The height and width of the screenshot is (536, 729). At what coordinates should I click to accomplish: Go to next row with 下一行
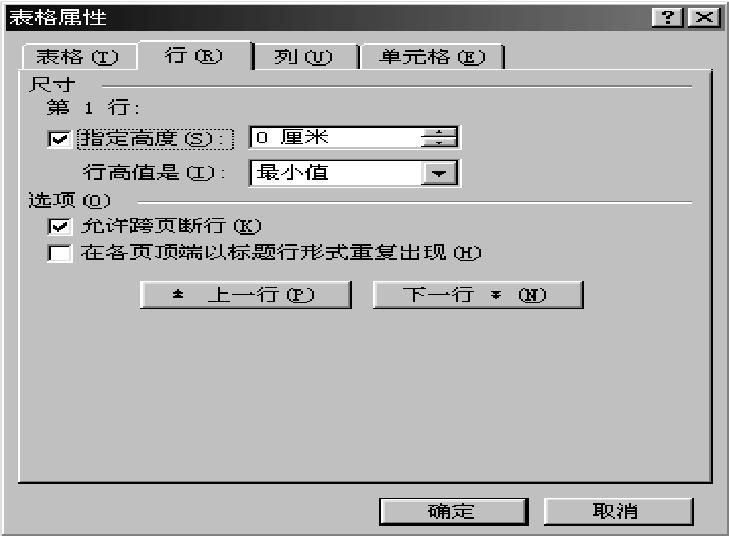tap(478, 295)
